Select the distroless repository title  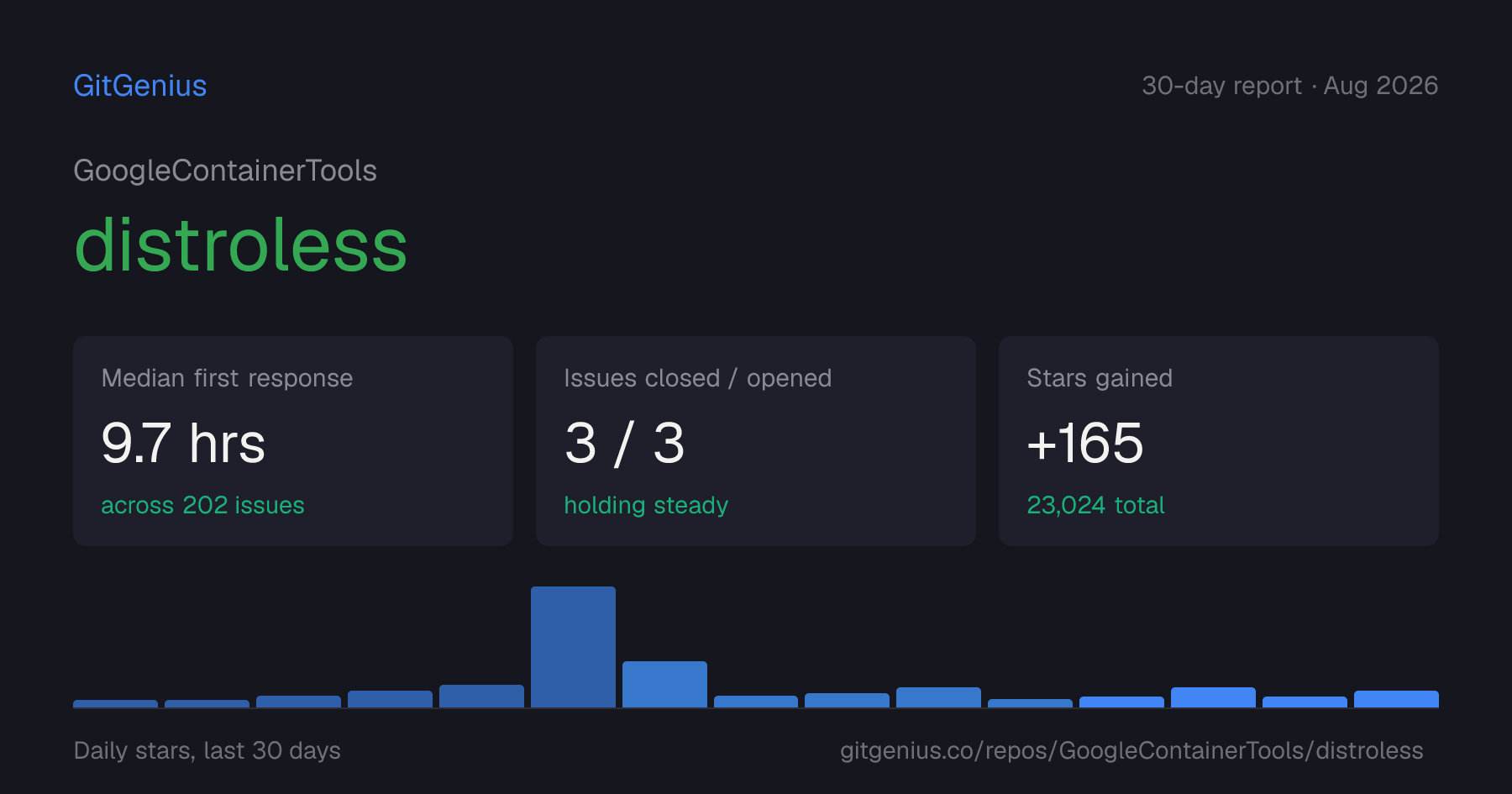tap(241, 245)
